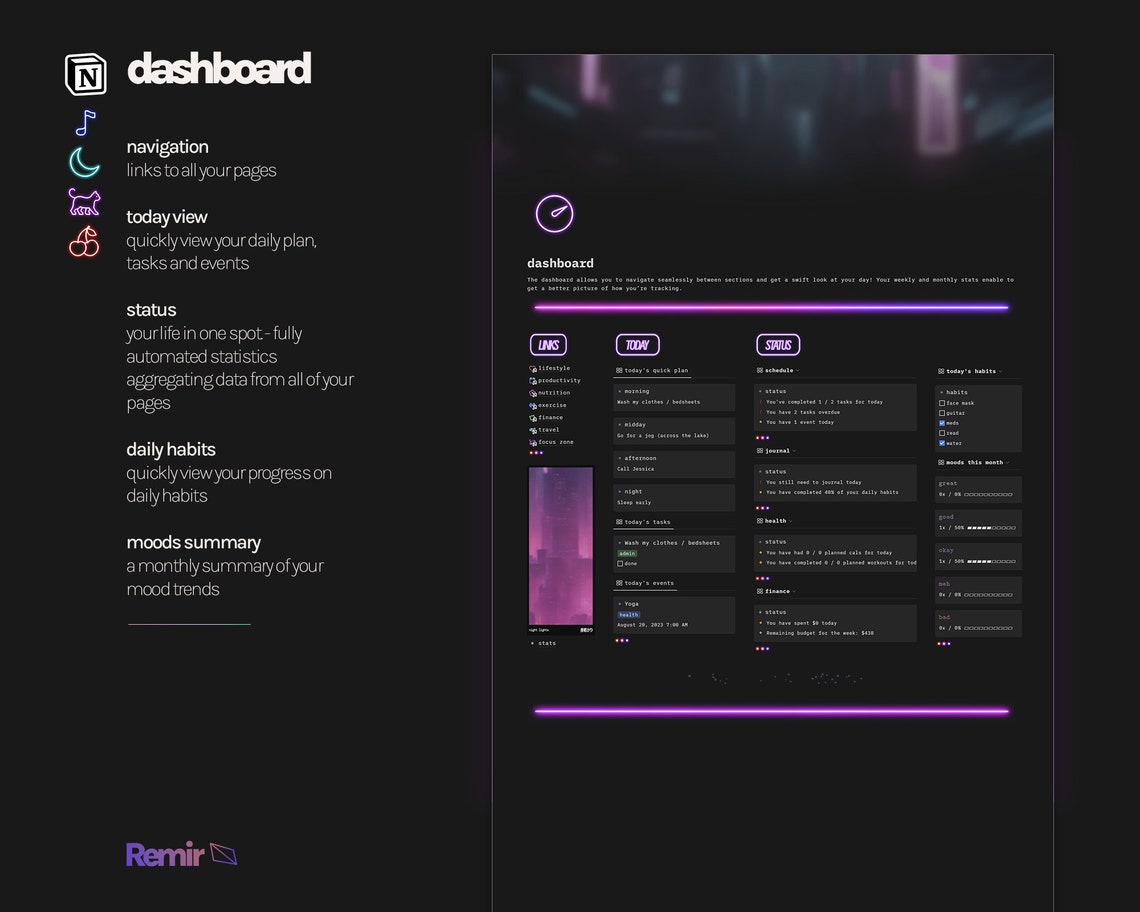The image size is (1140, 912).
Task: Mark the laundry task as done
Action: click(x=620, y=563)
